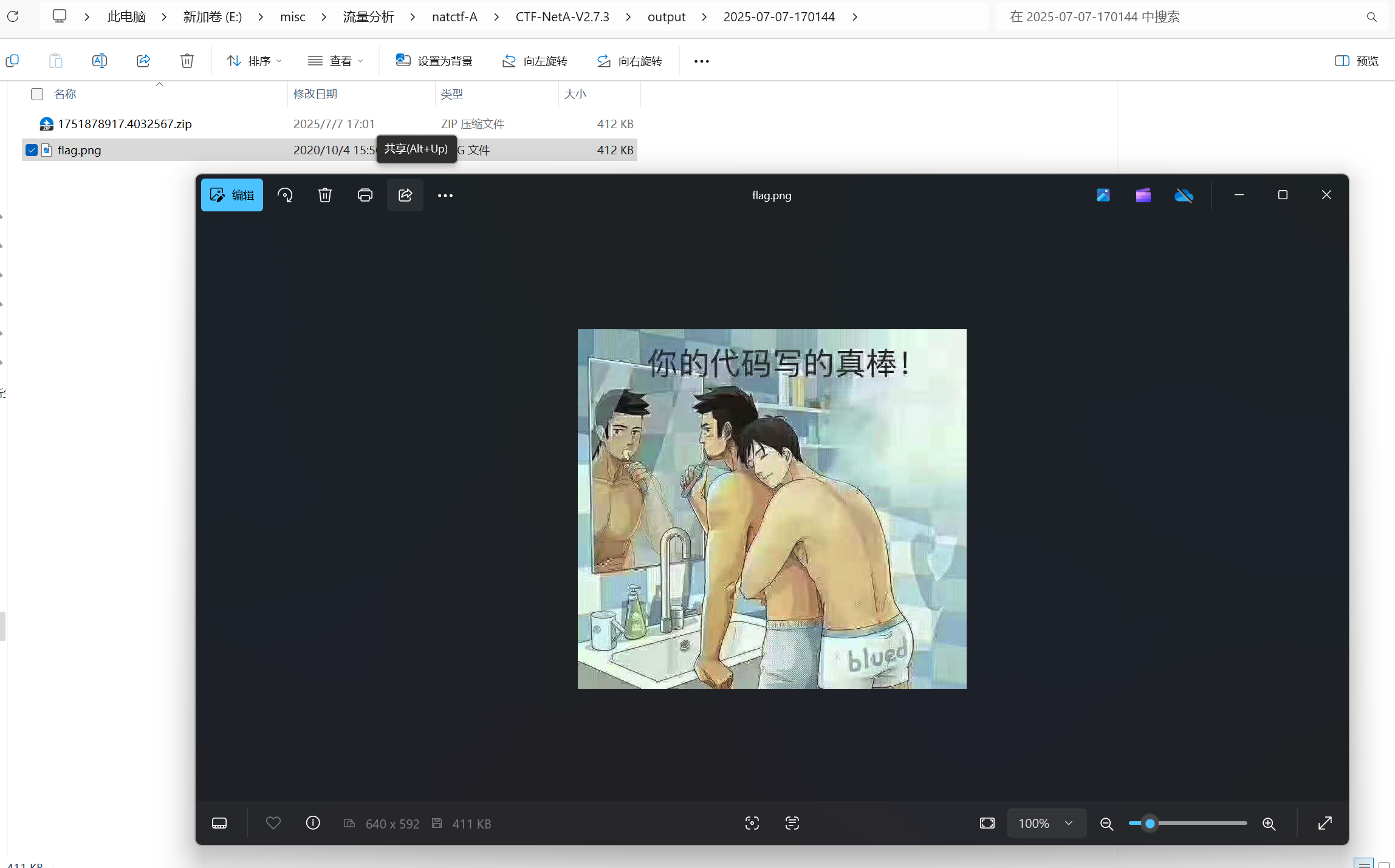This screenshot has height=868, width=1395.
Task: Expand chevron after misc breadcrumb
Action: [324, 17]
